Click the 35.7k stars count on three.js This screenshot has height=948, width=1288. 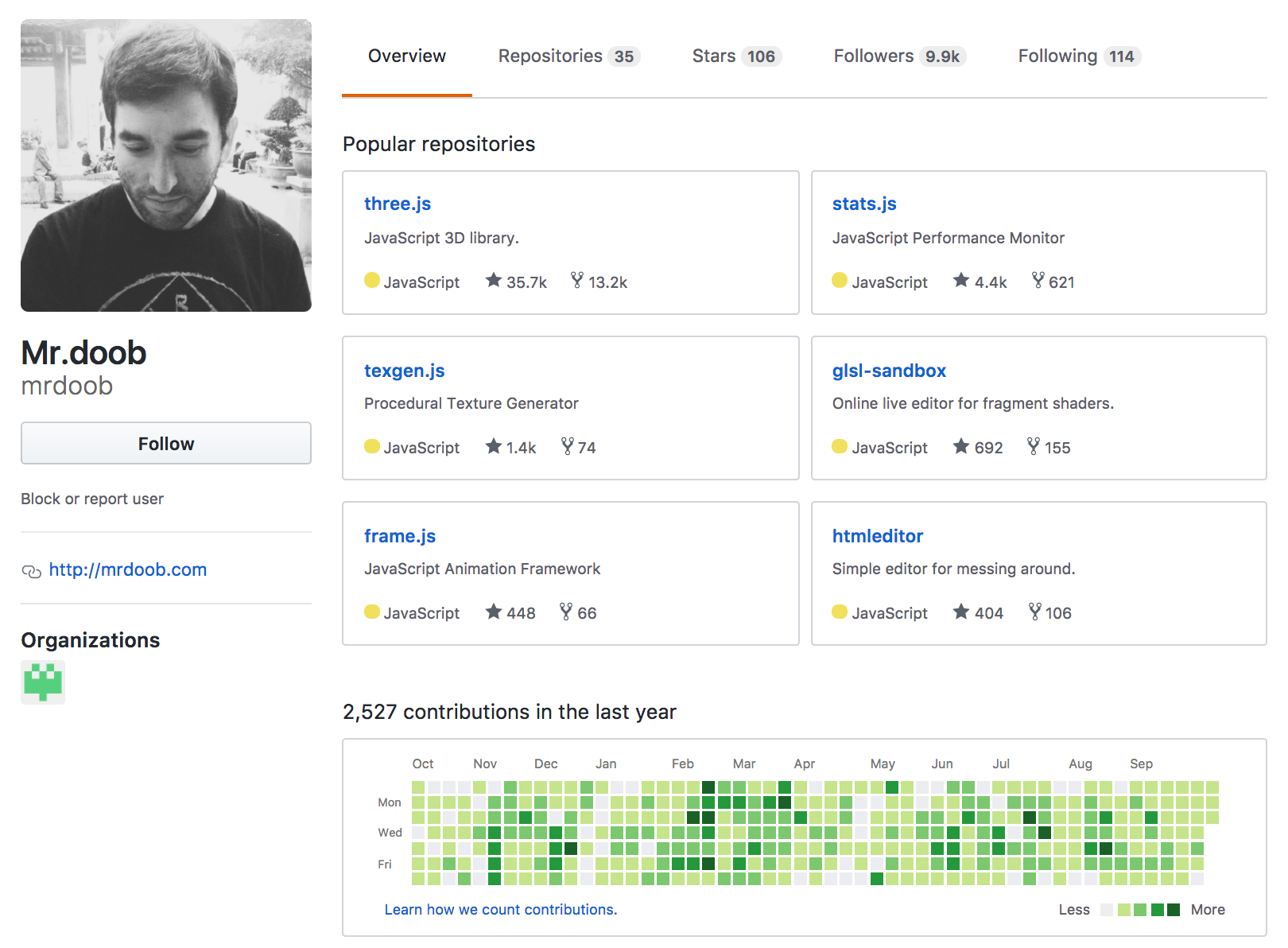526,282
